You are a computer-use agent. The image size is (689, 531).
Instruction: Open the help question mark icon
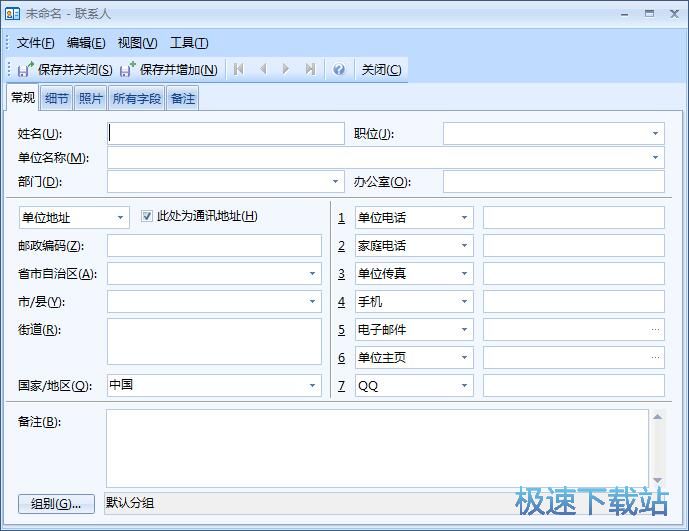point(339,69)
